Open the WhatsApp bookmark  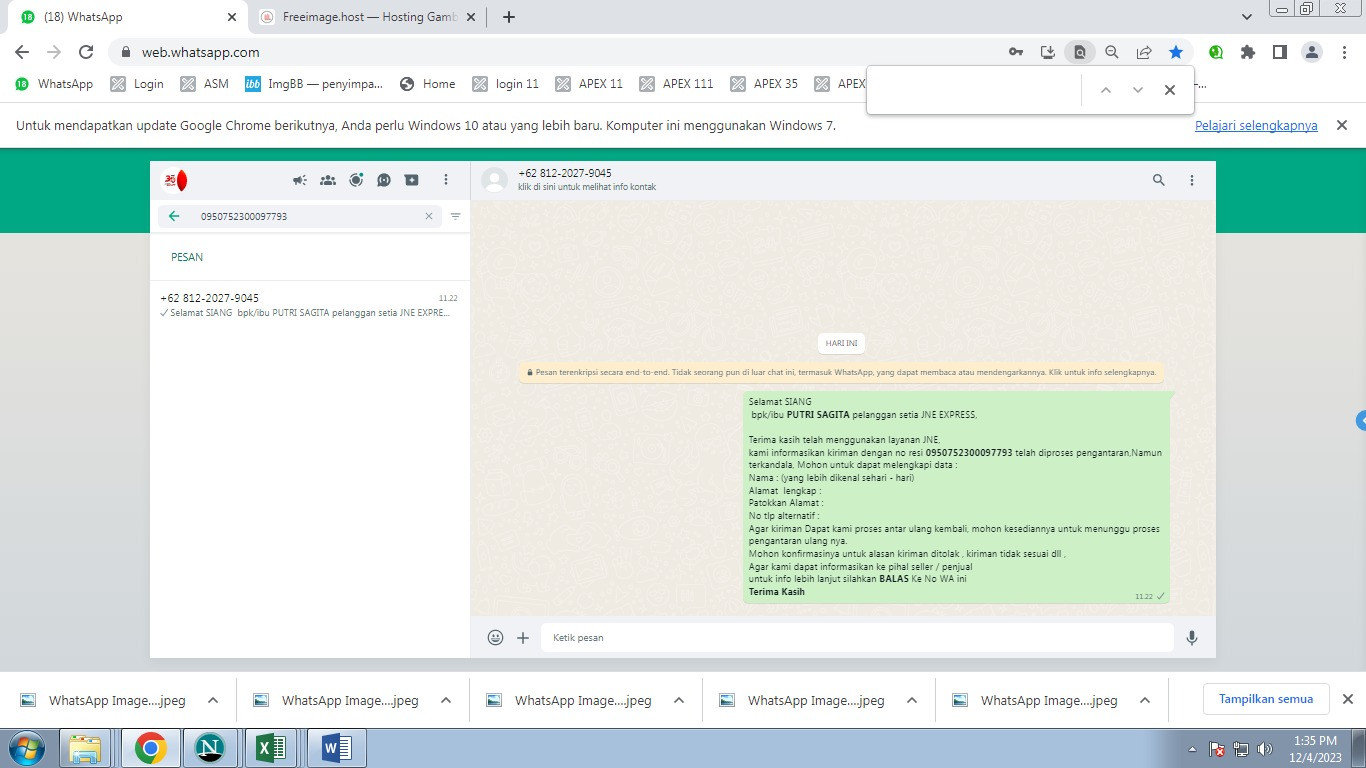coord(54,84)
